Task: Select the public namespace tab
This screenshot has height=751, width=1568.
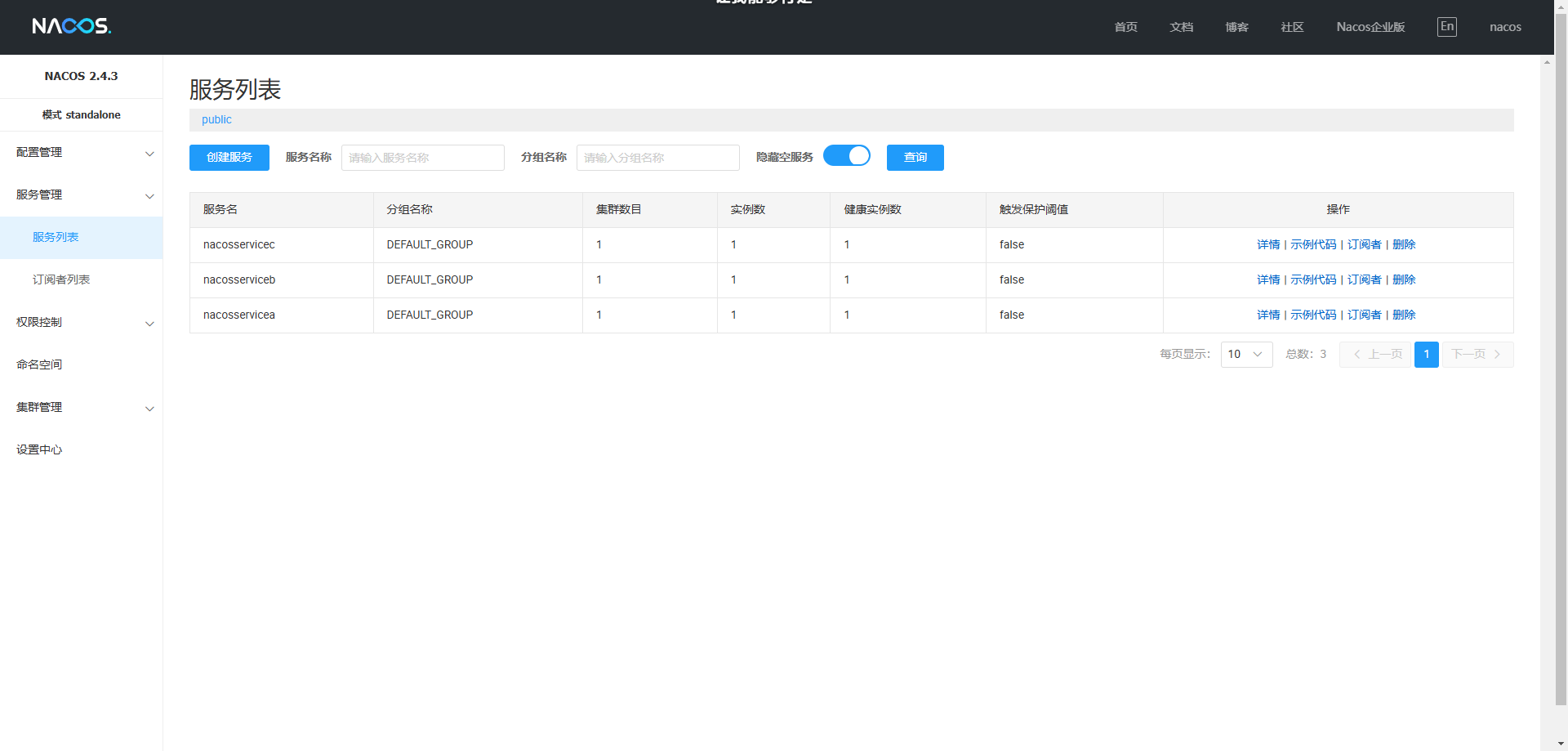Action: [x=216, y=119]
